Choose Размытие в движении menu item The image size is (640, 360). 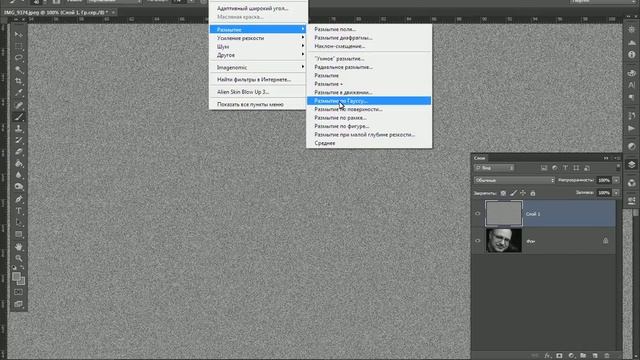(369, 92)
